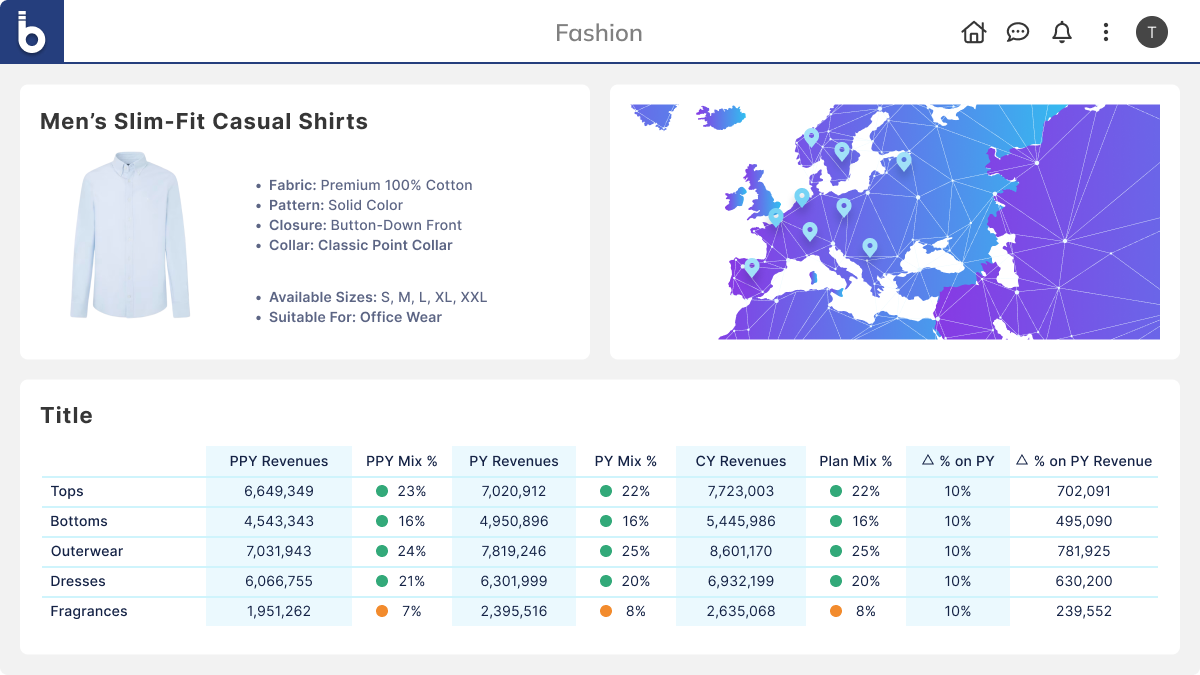Open the chat comments icon
Screen dimensions: 1200x675
coord(1018,32)
